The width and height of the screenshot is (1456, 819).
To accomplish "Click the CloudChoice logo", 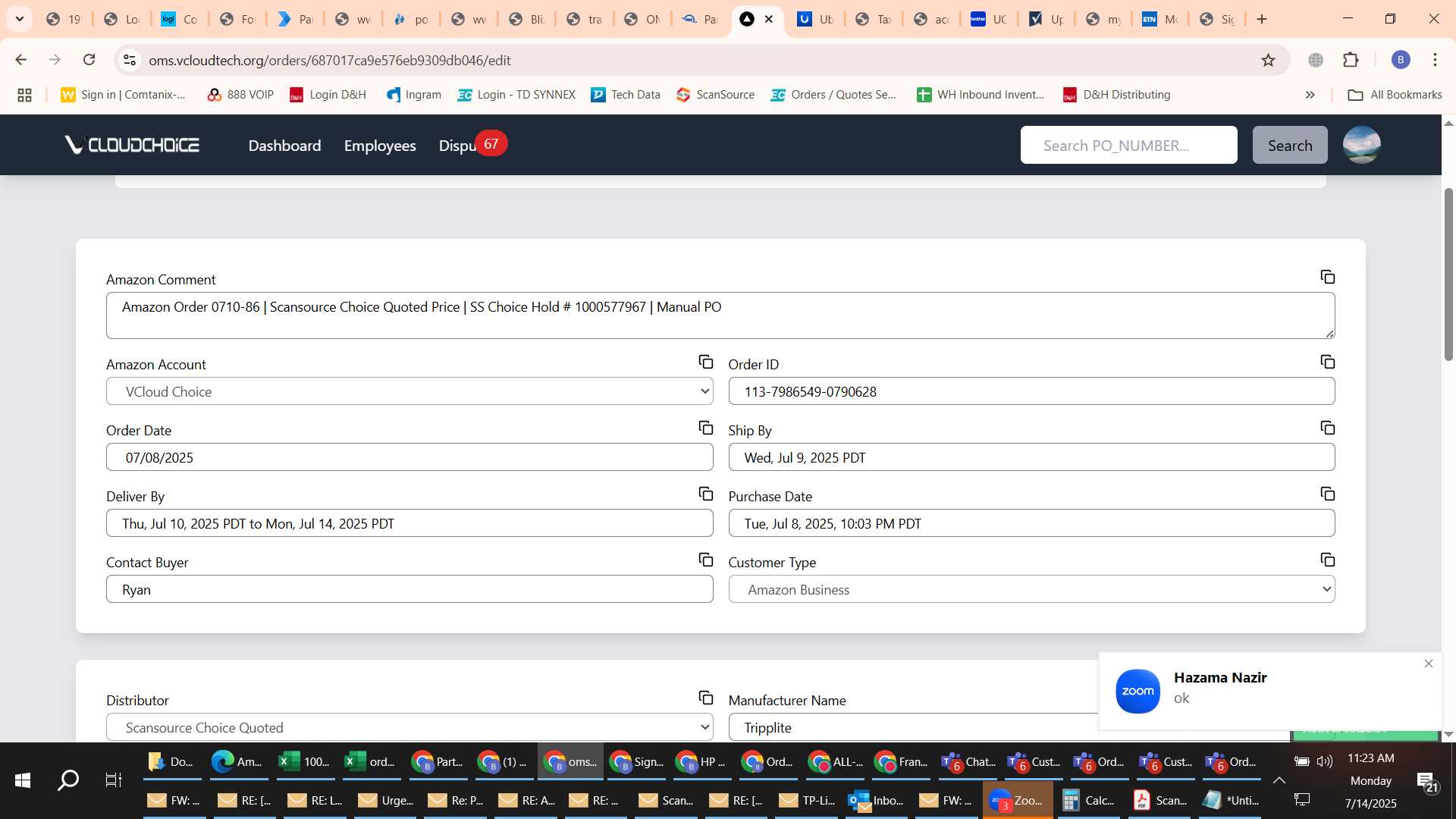I will point(132,145).
